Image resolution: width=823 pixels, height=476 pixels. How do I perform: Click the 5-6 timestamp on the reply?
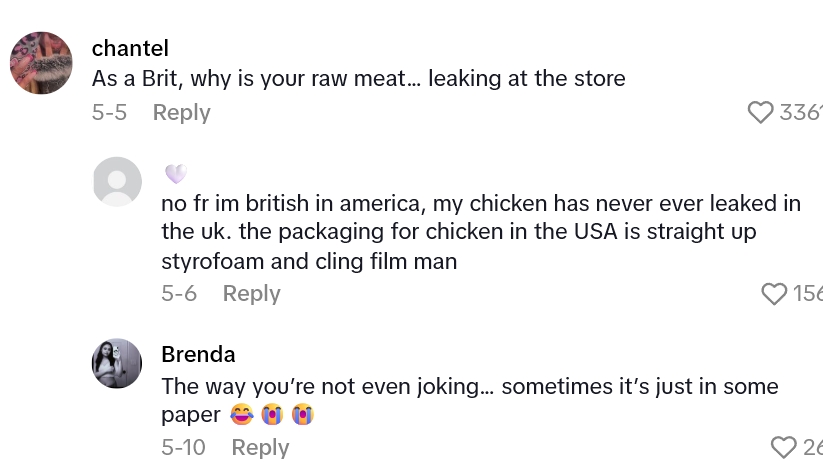pos(179,293)
